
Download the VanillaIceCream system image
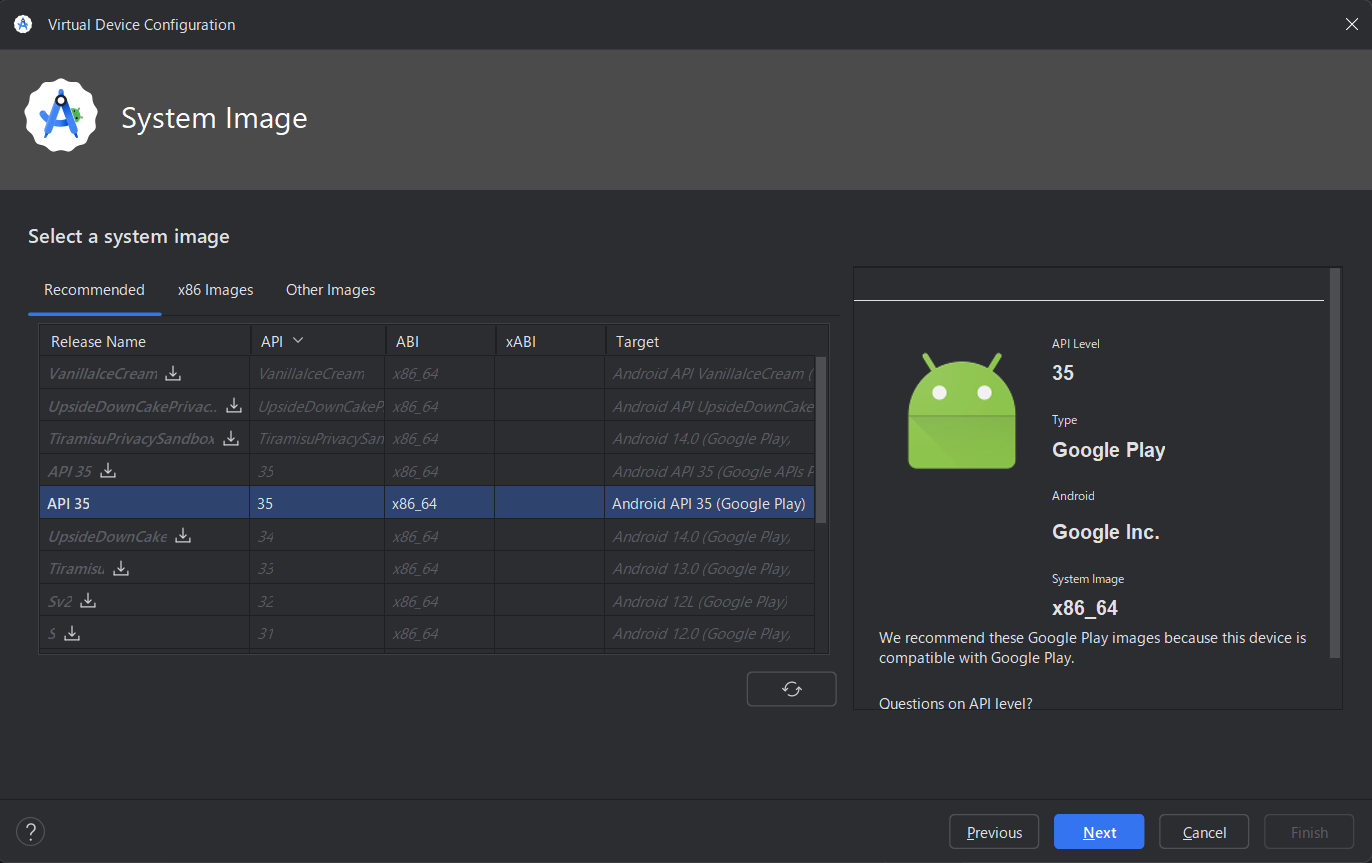tap(173, 374)
